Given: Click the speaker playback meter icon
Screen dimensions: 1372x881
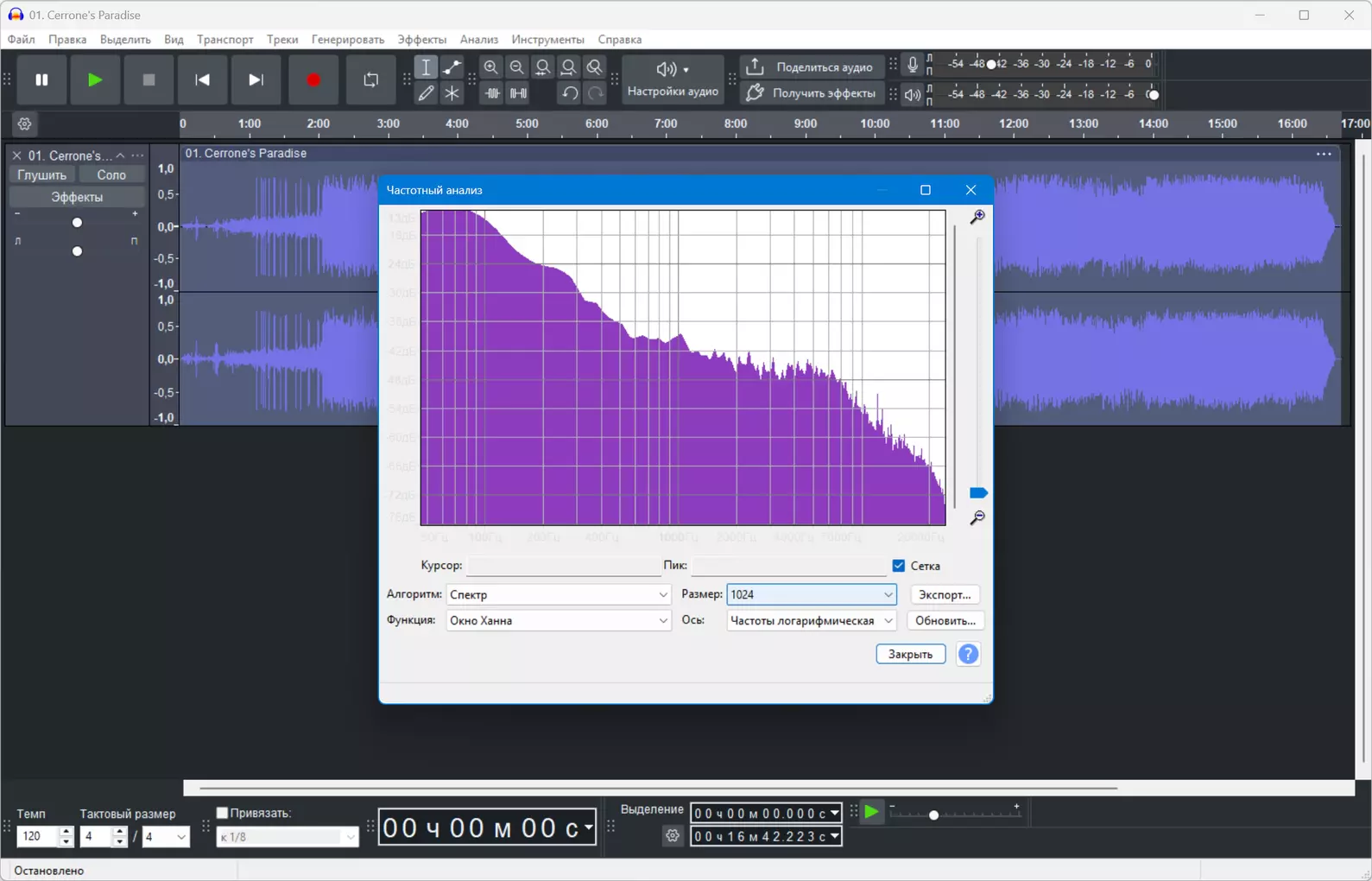Looking at the screenshot, I should [913, 94].
